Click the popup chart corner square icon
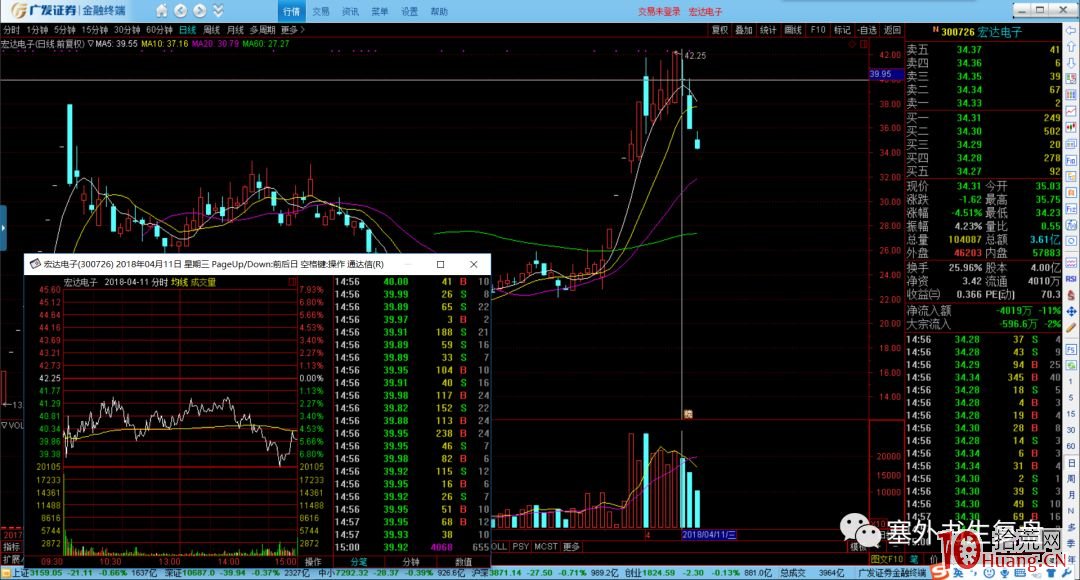 (292, 282)
